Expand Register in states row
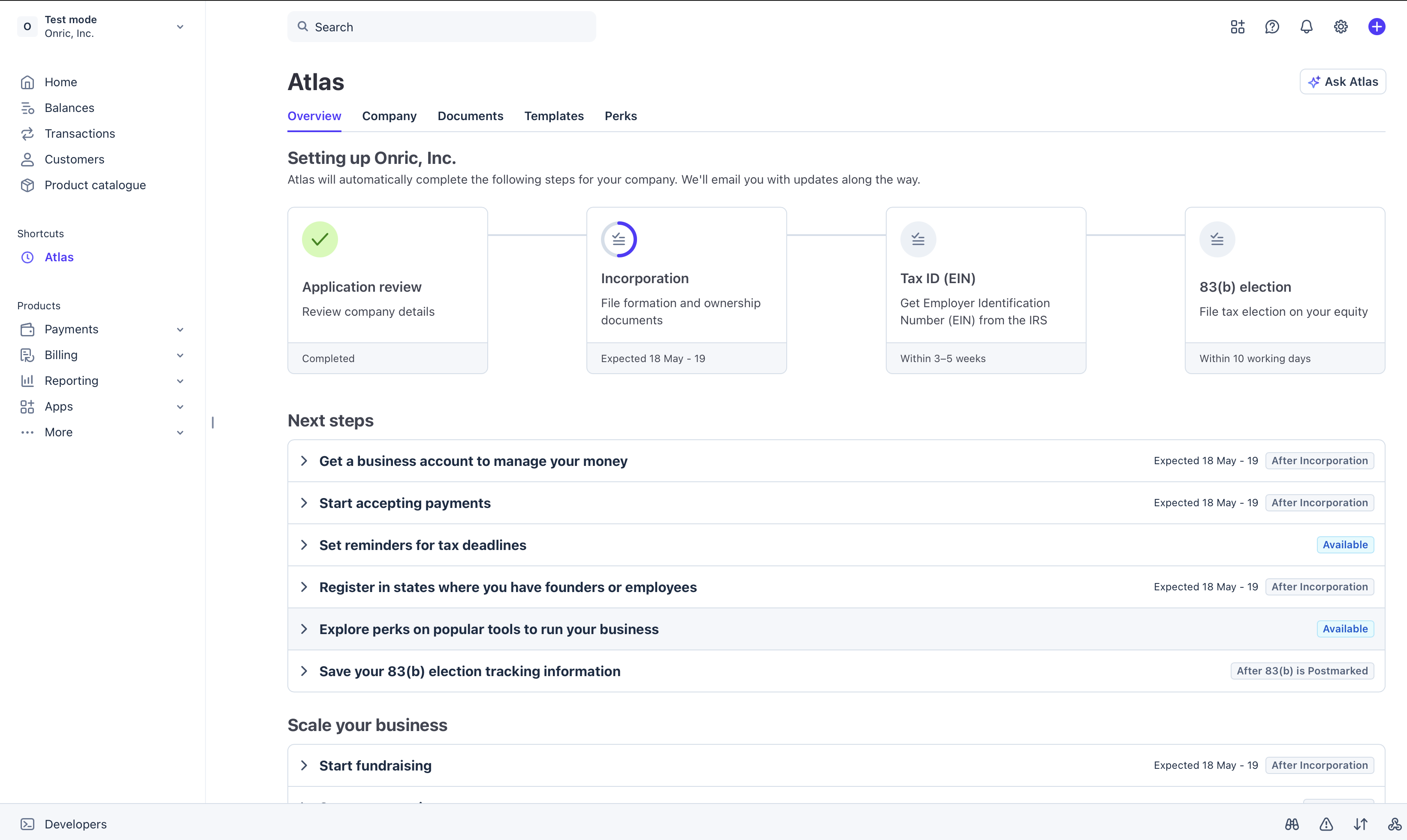 (x=836, y=587)
